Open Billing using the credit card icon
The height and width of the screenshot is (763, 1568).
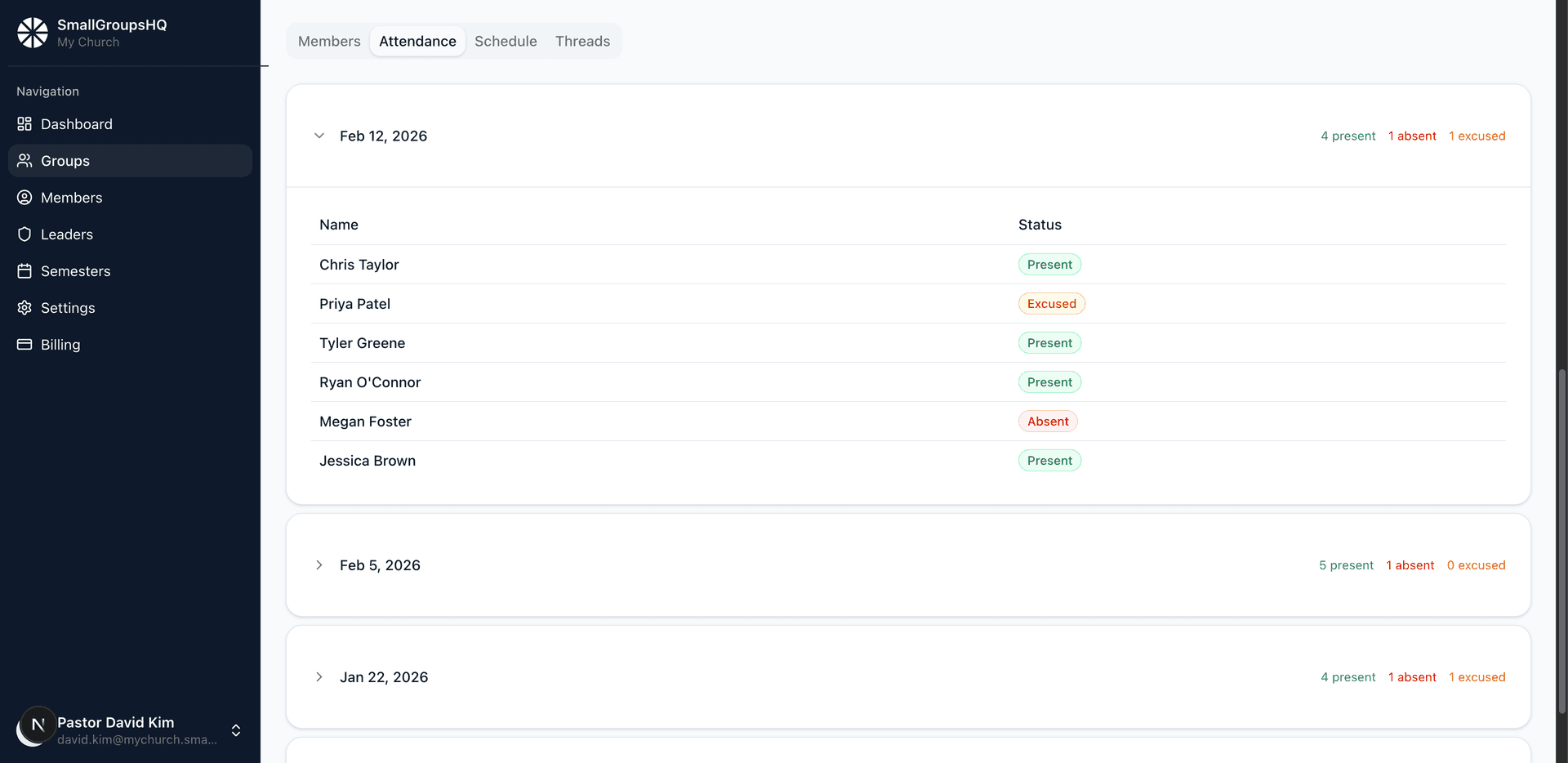[24, 344]
